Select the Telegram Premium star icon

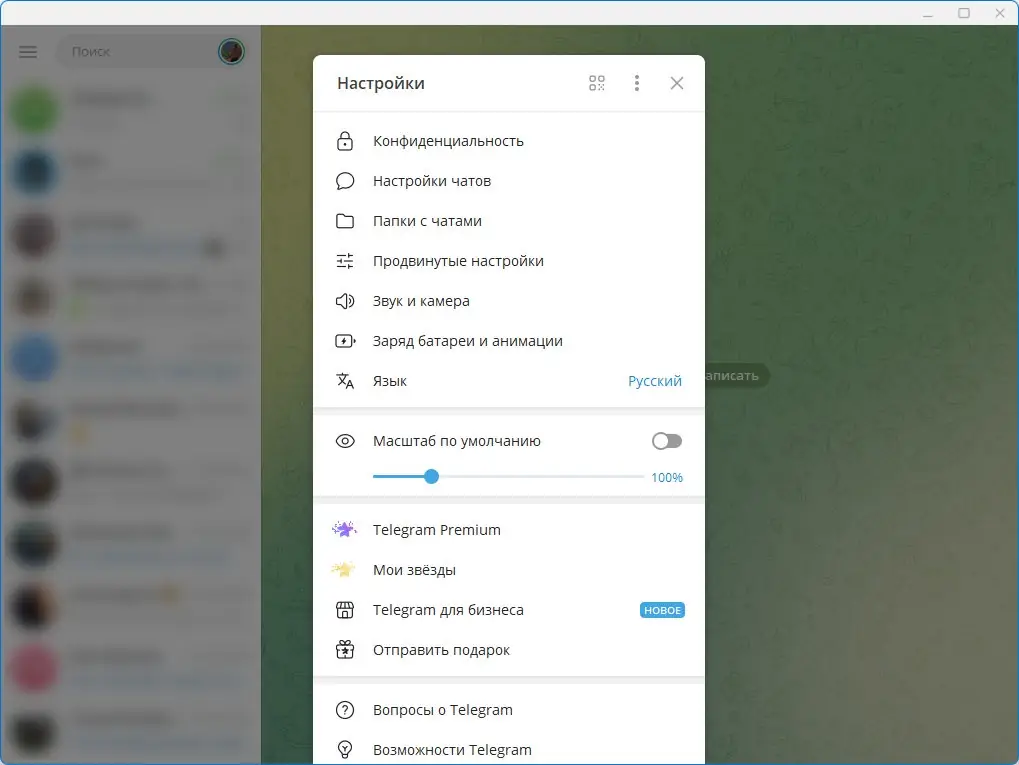345,529
